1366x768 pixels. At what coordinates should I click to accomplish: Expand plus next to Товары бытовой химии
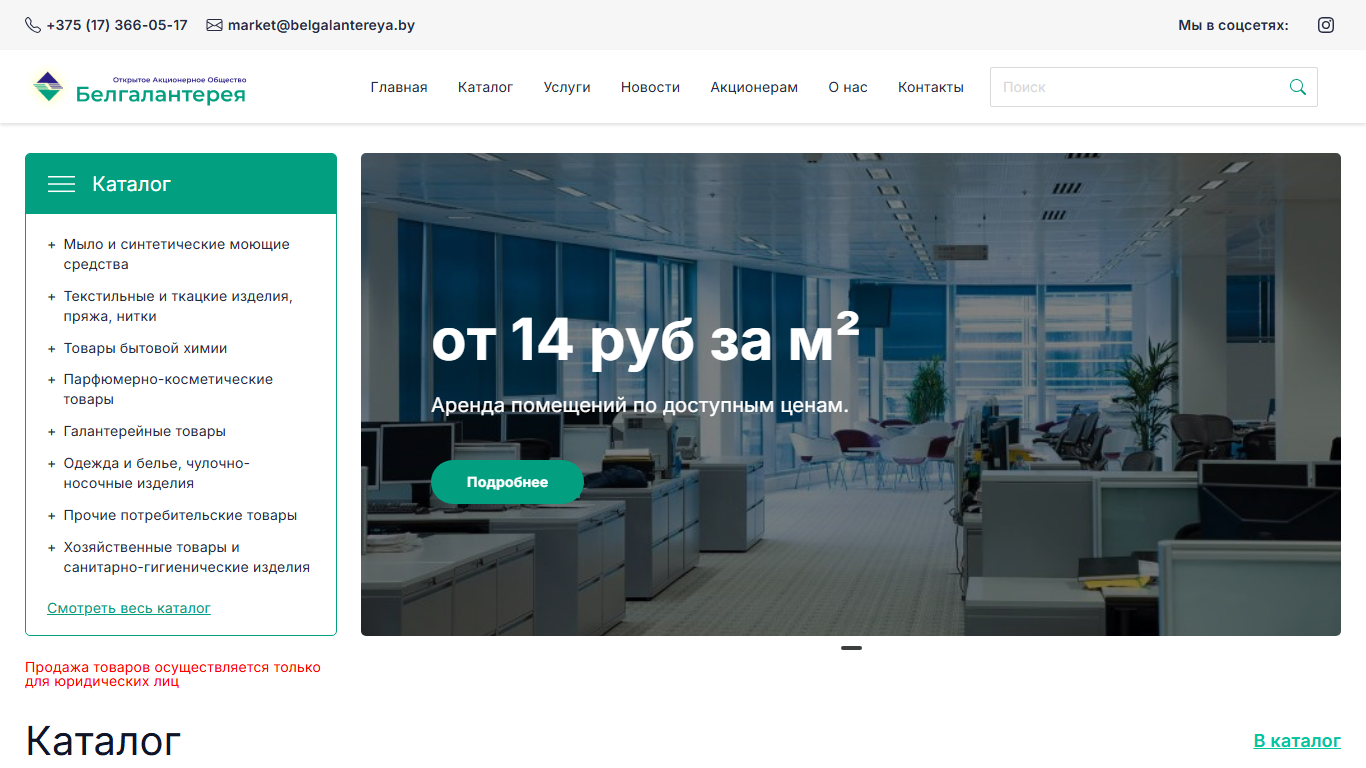(x=52, y=349)
